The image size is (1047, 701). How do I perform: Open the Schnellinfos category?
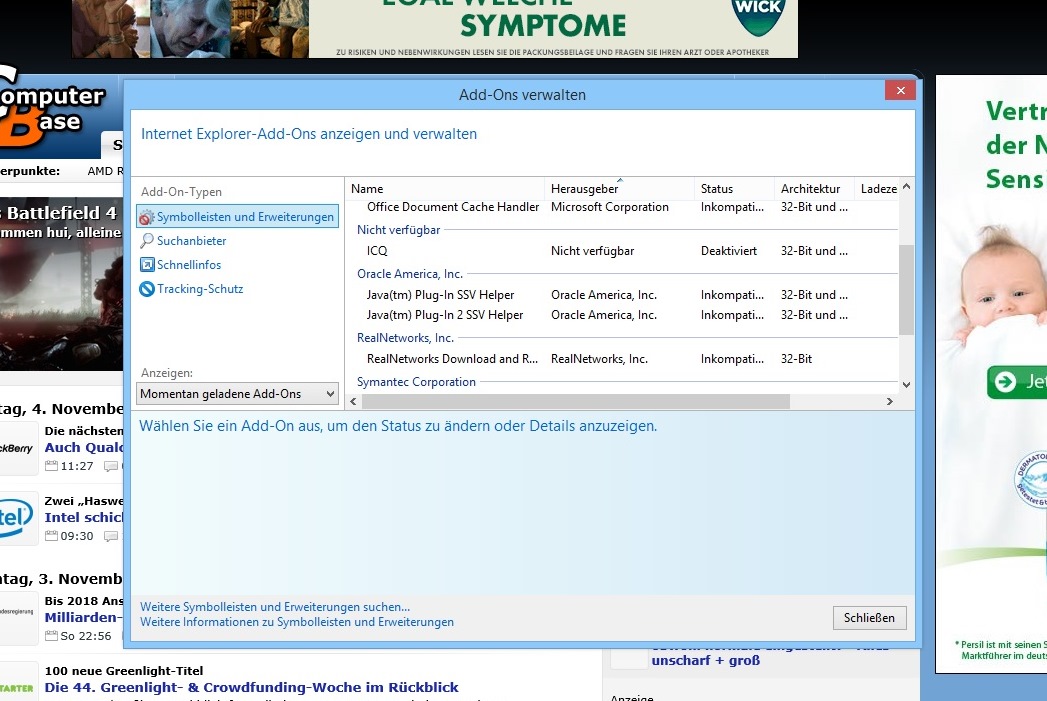point(189,265)
